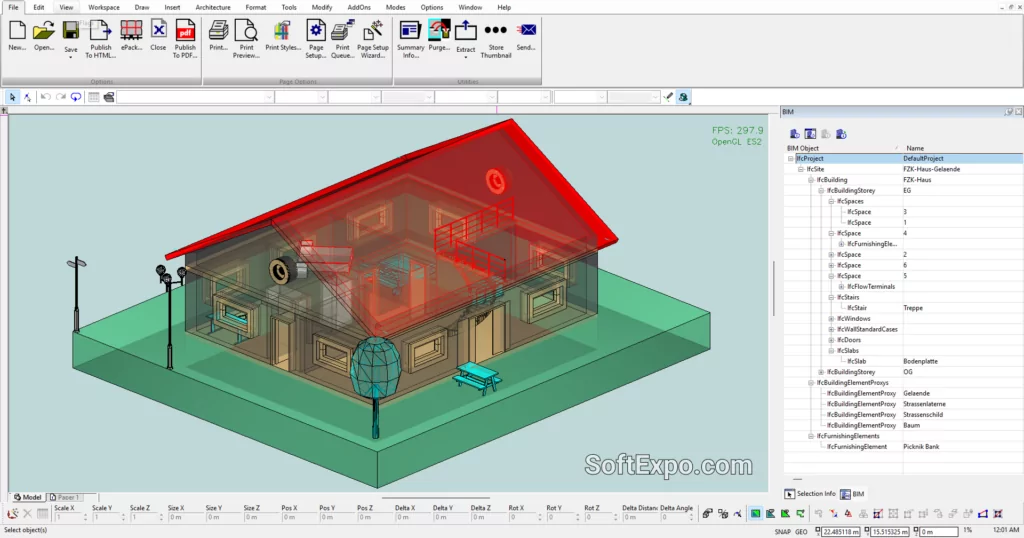Viewport: 1024px width, 538px height.
Task: Select Publish To HTML
Action: click(101, 39)
